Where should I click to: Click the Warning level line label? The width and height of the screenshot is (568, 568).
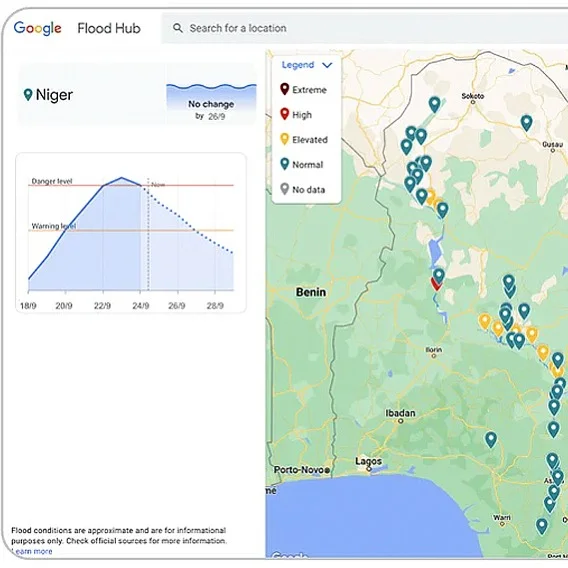54,226
